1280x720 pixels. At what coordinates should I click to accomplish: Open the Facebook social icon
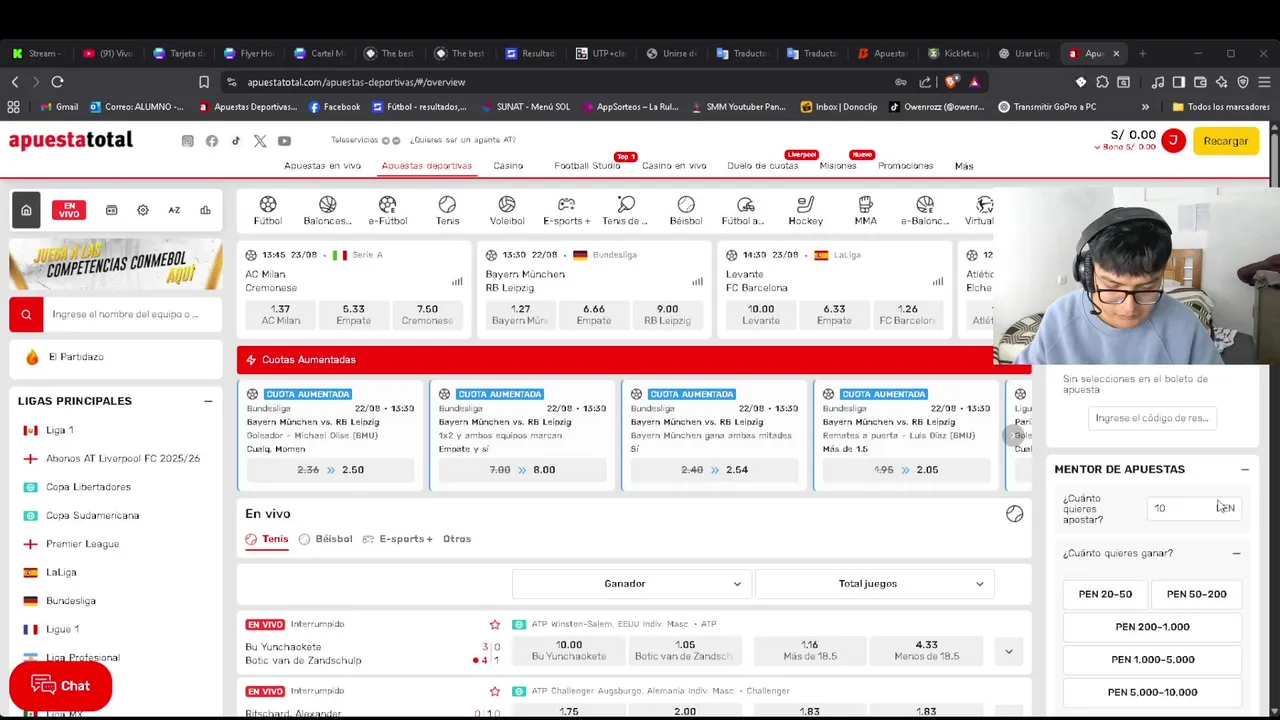click(211, 141)
